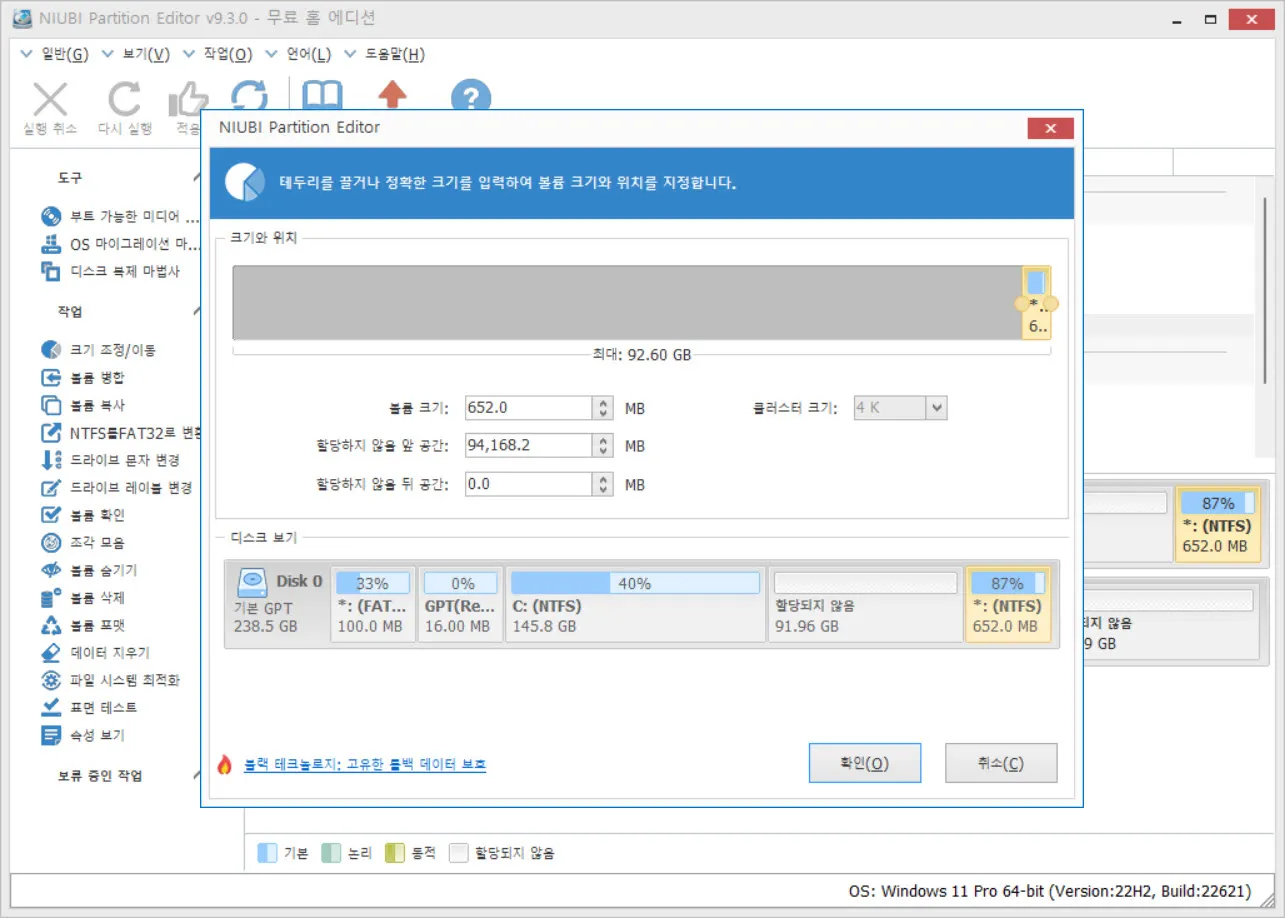Select Optimize File System (파일 시스템 최적화)
Screen dimensions: 1285x918
[x=110, y=680]
